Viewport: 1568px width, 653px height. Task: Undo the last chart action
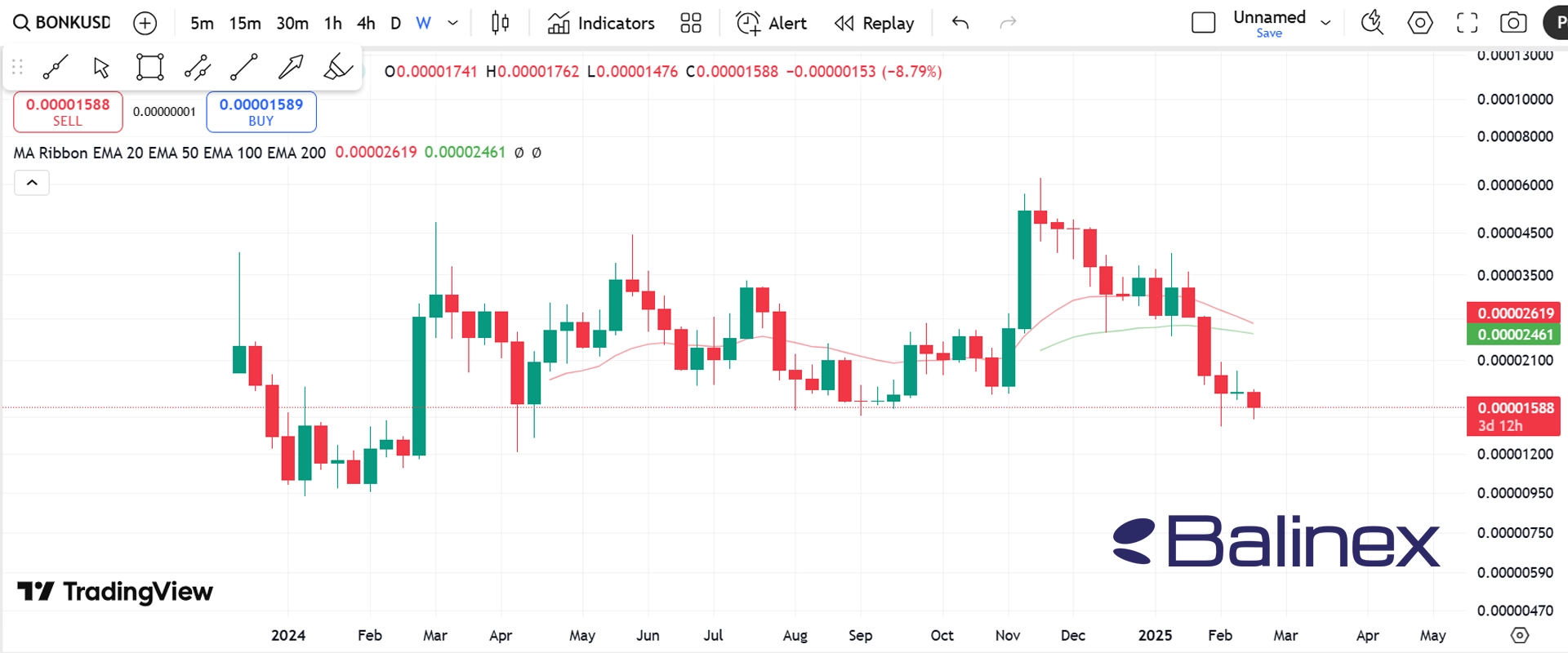tap(960, 23)
